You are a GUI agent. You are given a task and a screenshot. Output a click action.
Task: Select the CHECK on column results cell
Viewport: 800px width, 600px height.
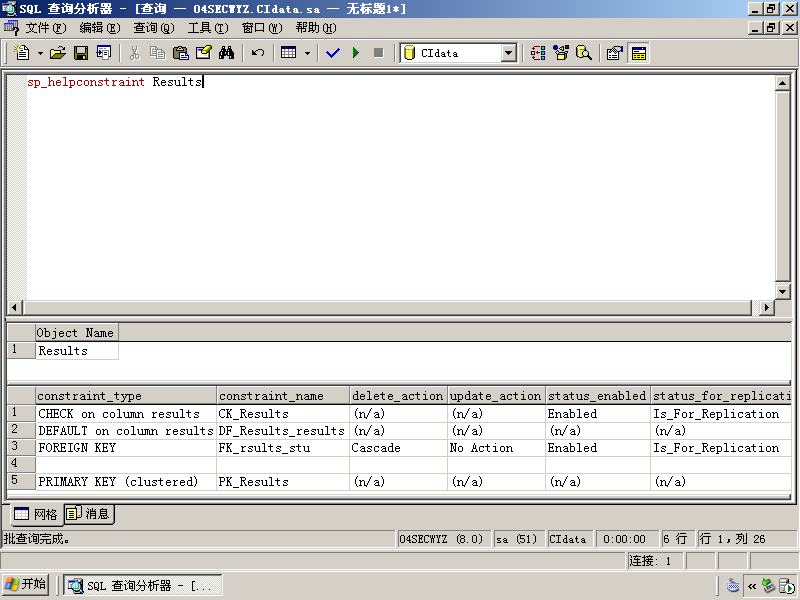point(126,414)
